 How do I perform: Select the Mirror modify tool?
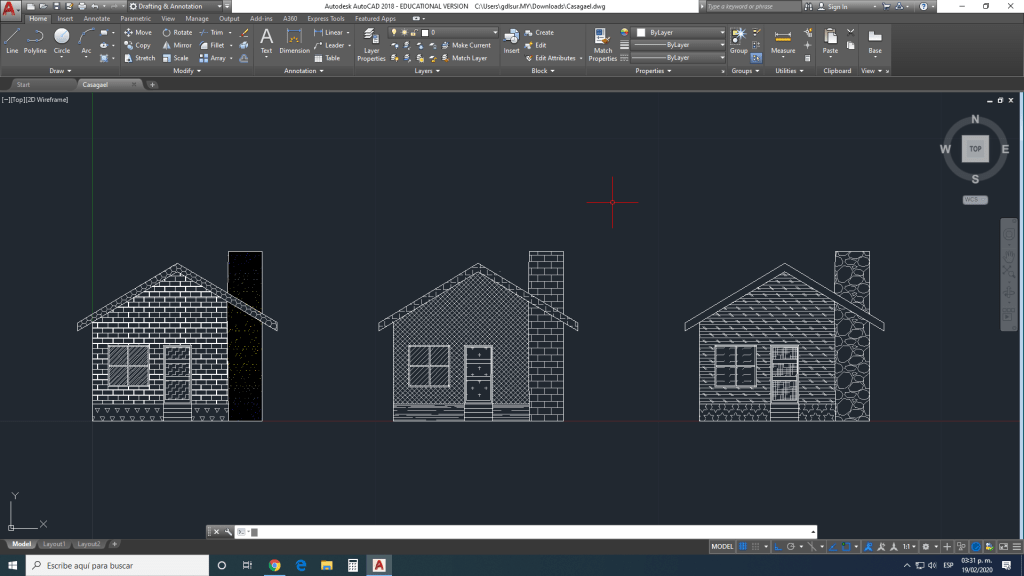[177, 45]
